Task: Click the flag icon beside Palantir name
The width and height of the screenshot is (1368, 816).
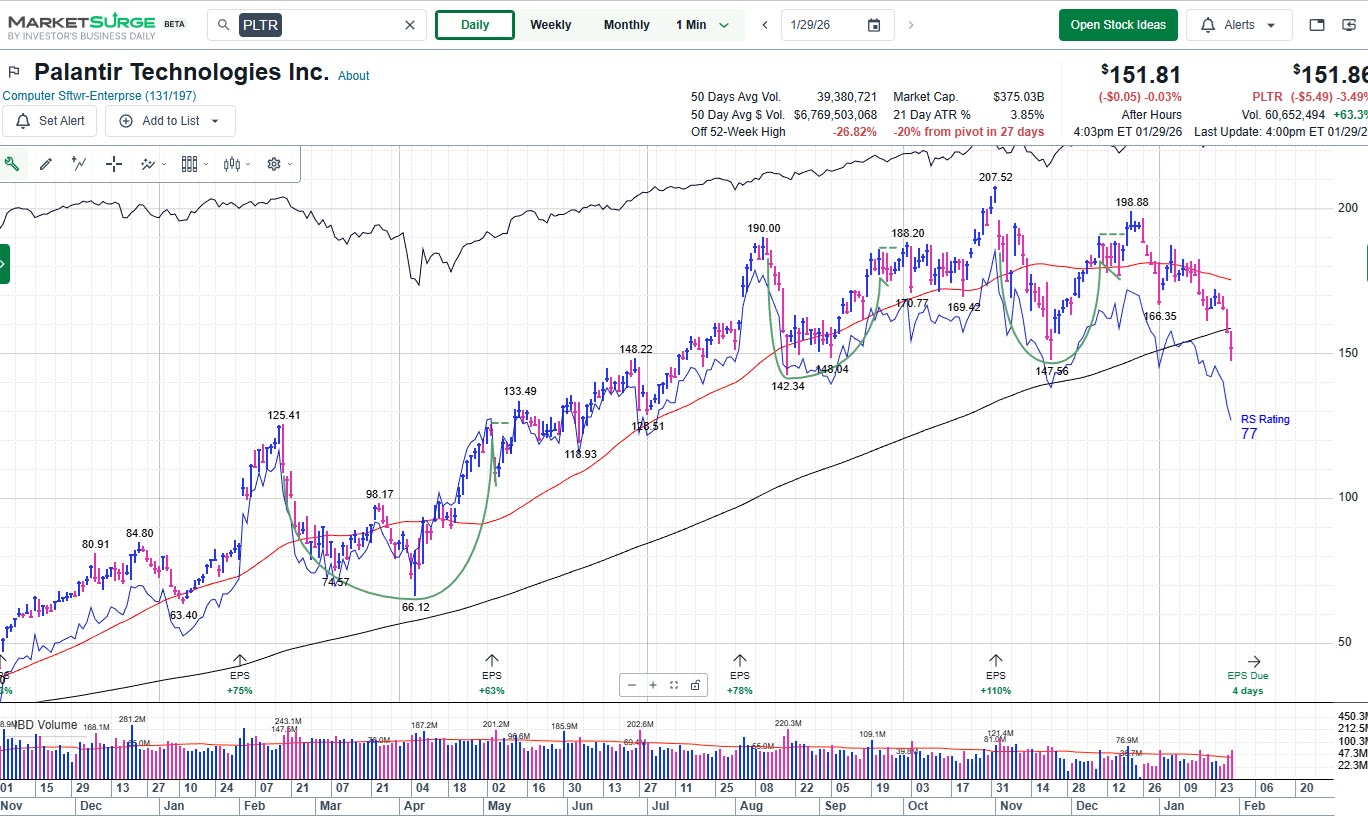Action: tap(14, 72)
